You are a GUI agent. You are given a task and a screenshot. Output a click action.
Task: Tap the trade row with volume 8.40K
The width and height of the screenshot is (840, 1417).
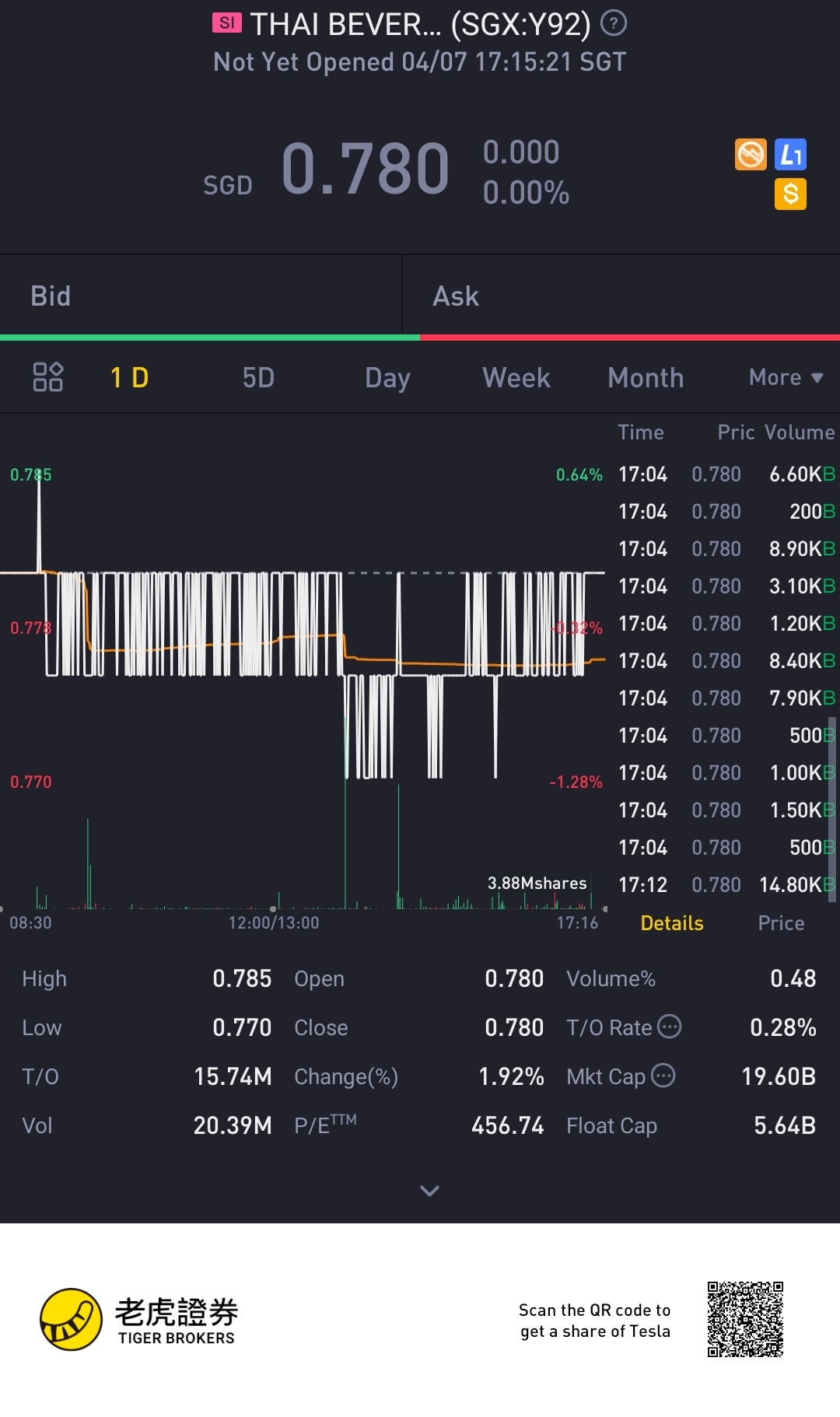point(726,661)
